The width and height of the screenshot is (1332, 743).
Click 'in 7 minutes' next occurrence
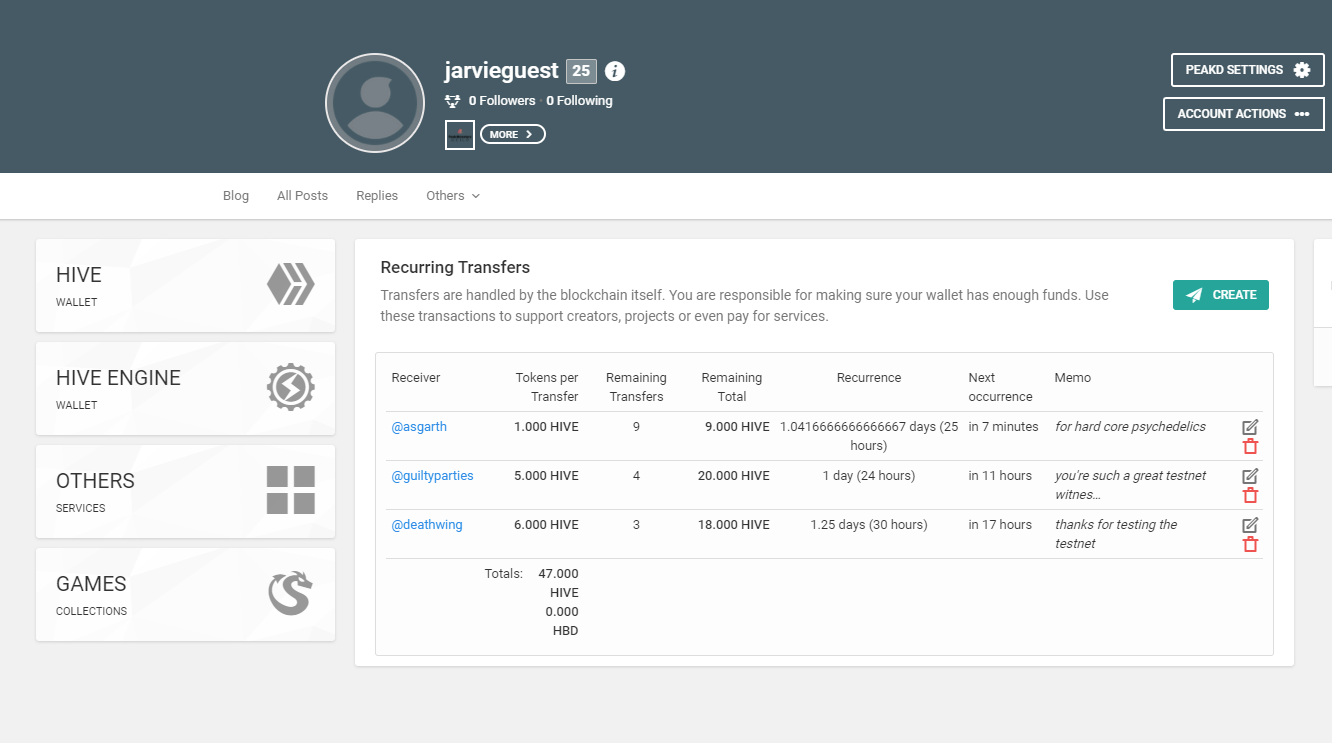click(x=1003, y=427)
